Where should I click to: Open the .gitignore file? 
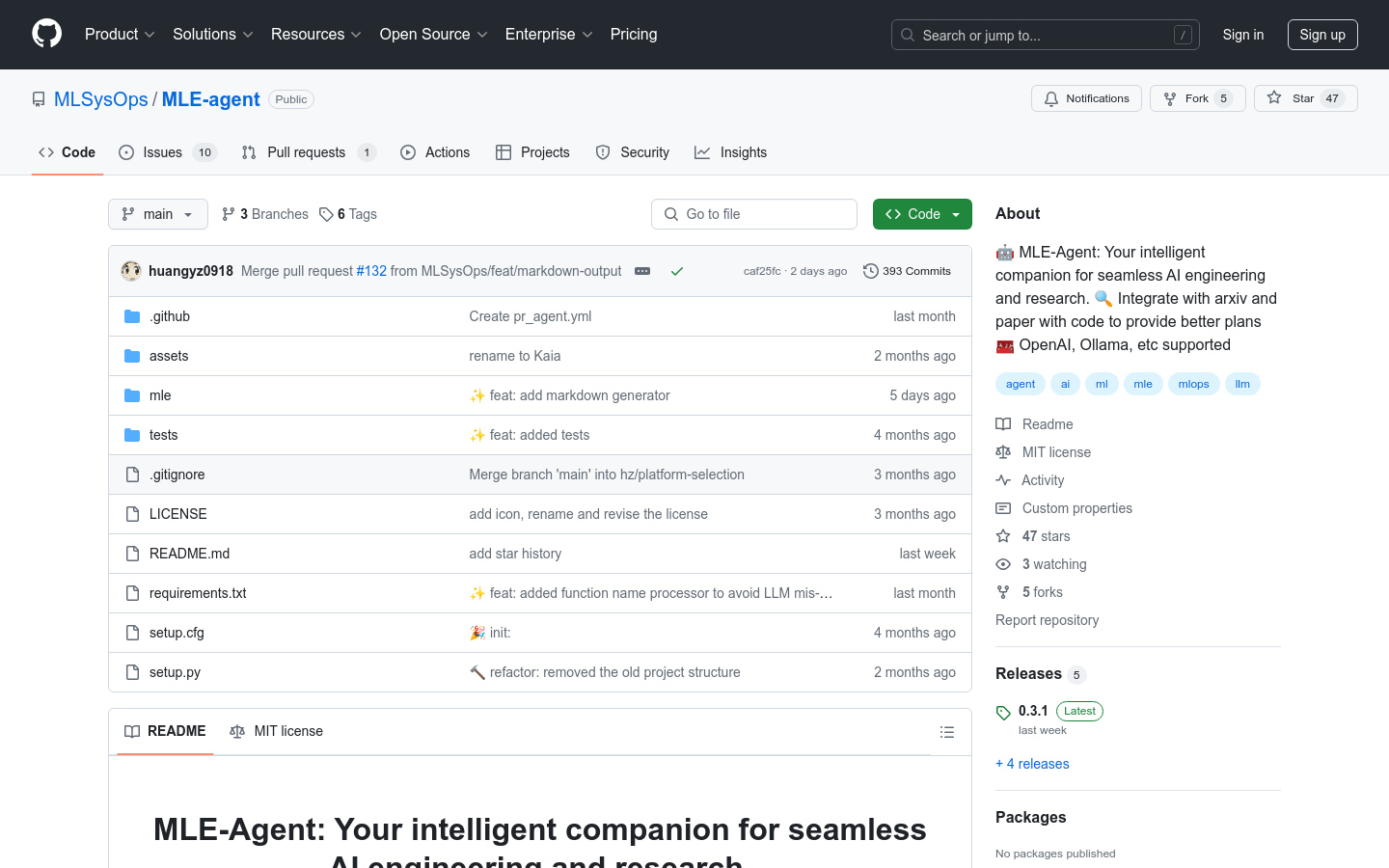click(177, 475)
